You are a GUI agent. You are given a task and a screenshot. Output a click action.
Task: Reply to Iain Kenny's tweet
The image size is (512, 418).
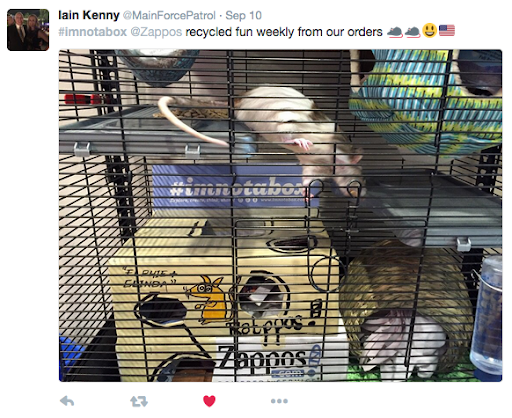[67, 401]
